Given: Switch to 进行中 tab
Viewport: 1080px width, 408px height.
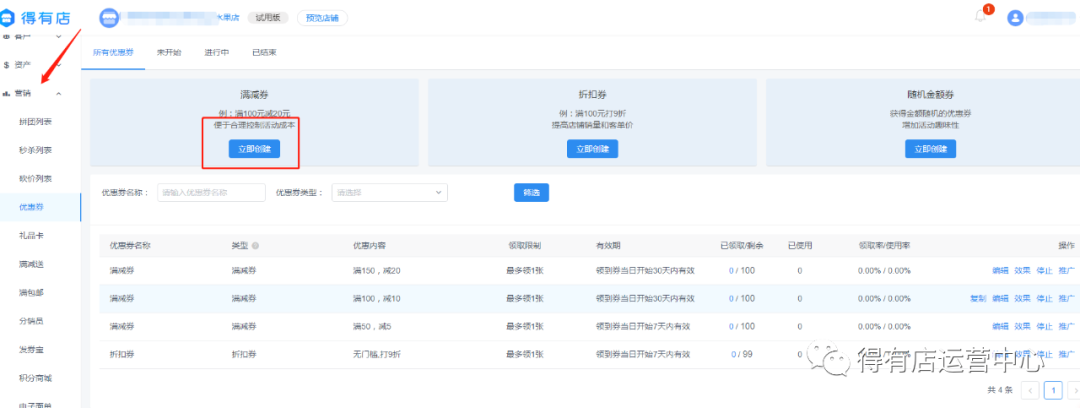Looking at the screenshot, I should (216, 52).
